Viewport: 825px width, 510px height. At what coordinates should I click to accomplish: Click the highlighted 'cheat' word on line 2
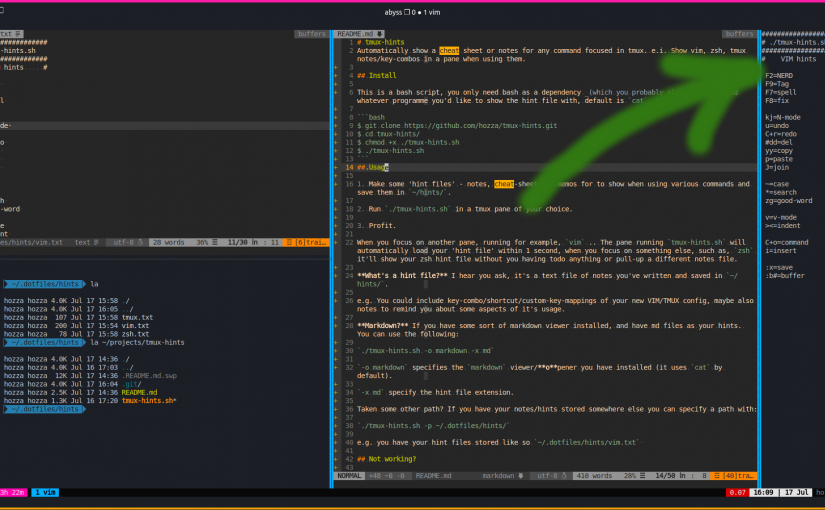449,51
